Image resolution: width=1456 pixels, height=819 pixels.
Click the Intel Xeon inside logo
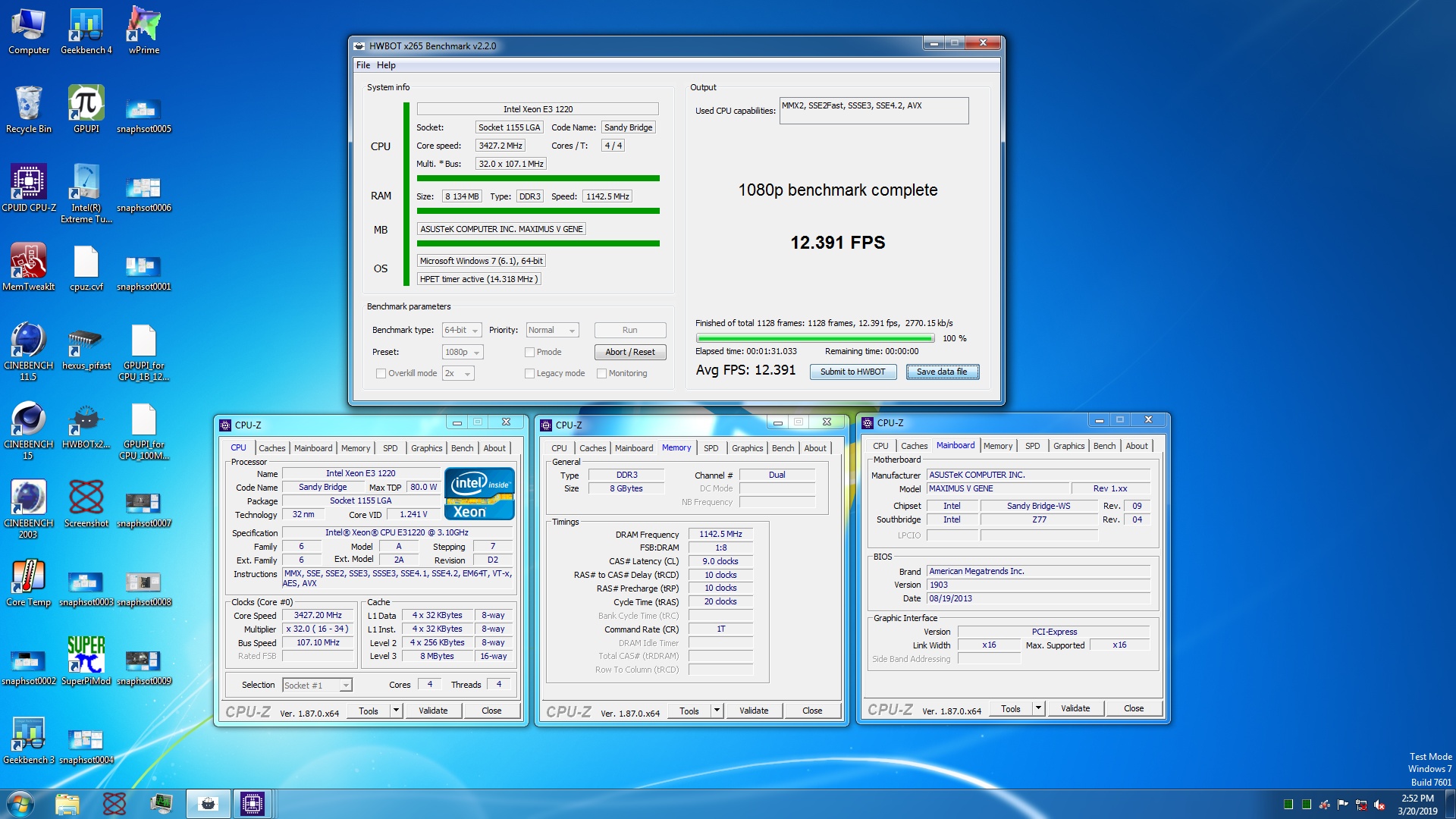pos(479,493)
